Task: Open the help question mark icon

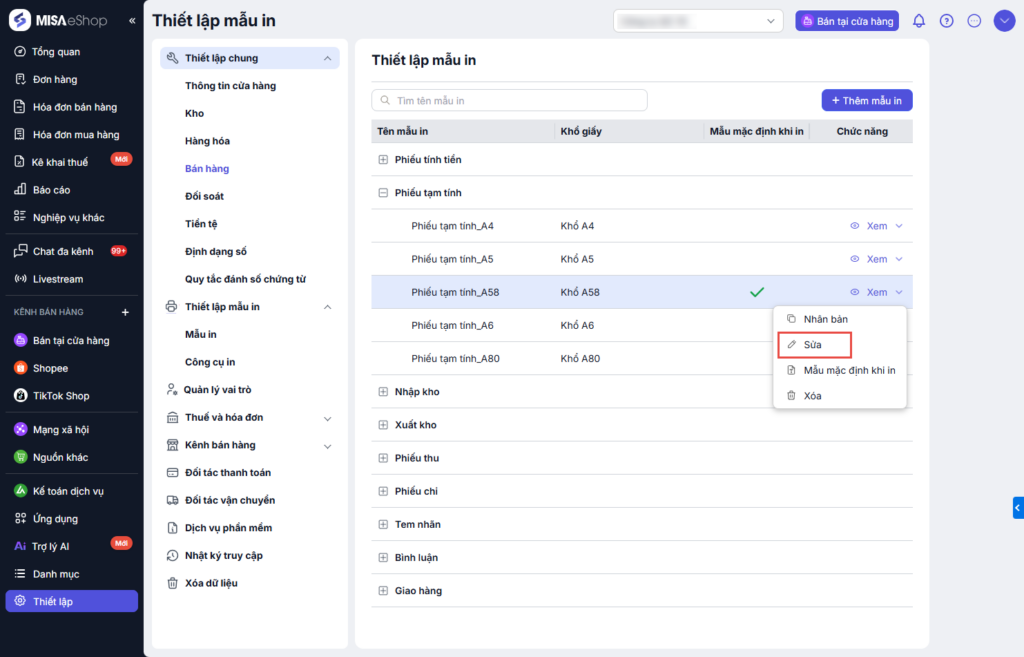Action: (947, 21)
